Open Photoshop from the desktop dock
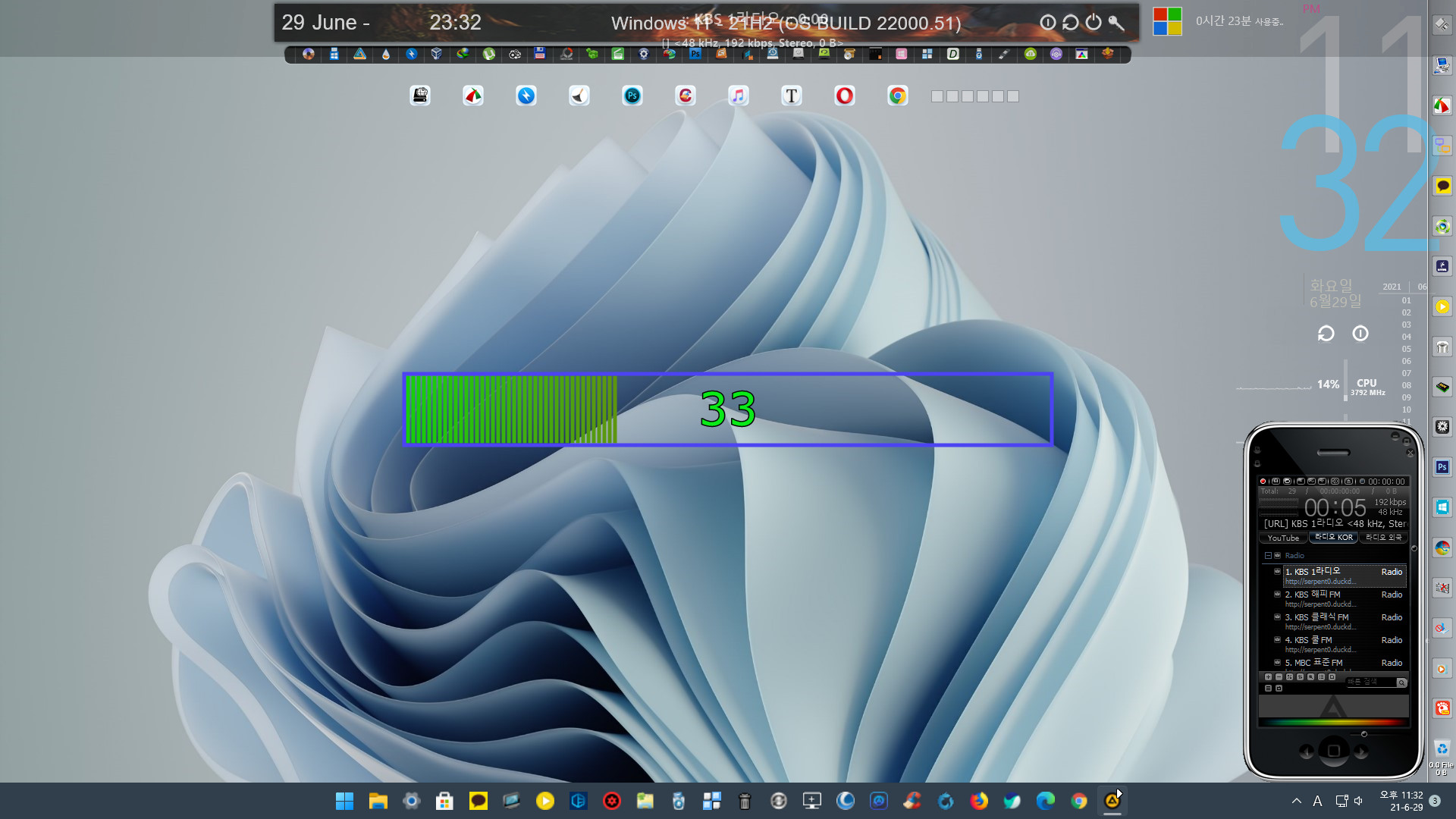Viewport: 1456px width, 819px height. click(632, 96)
